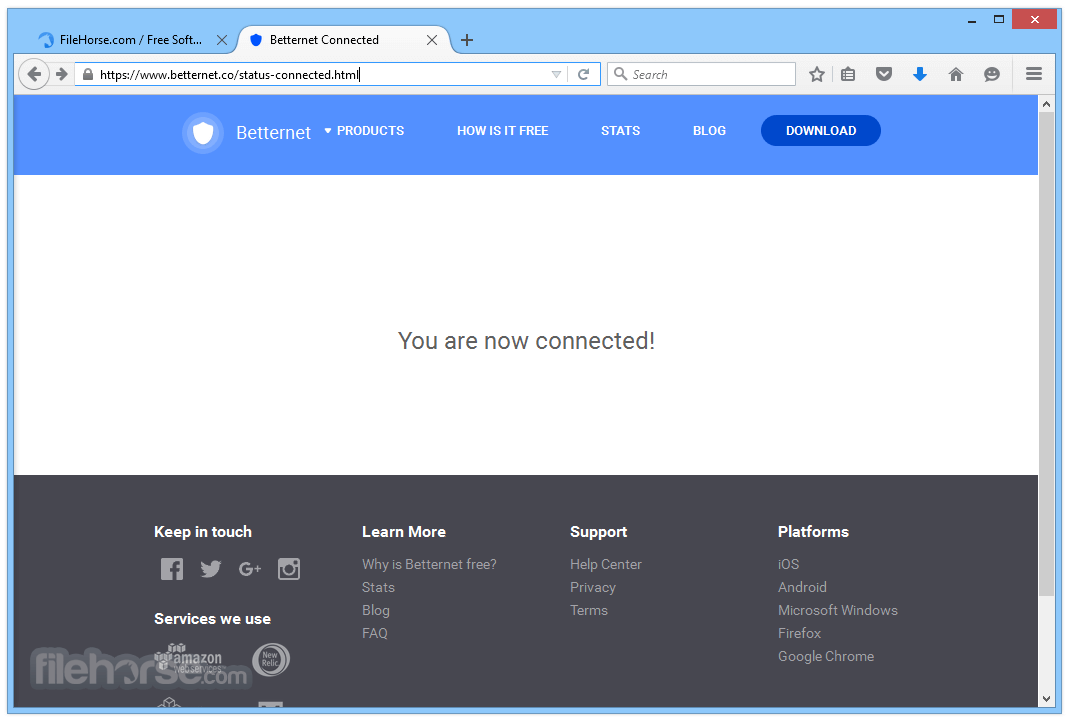Viewport: 1069px width, 720px height.
Task: Save page to Pocket icon
Action: [884, 74]
